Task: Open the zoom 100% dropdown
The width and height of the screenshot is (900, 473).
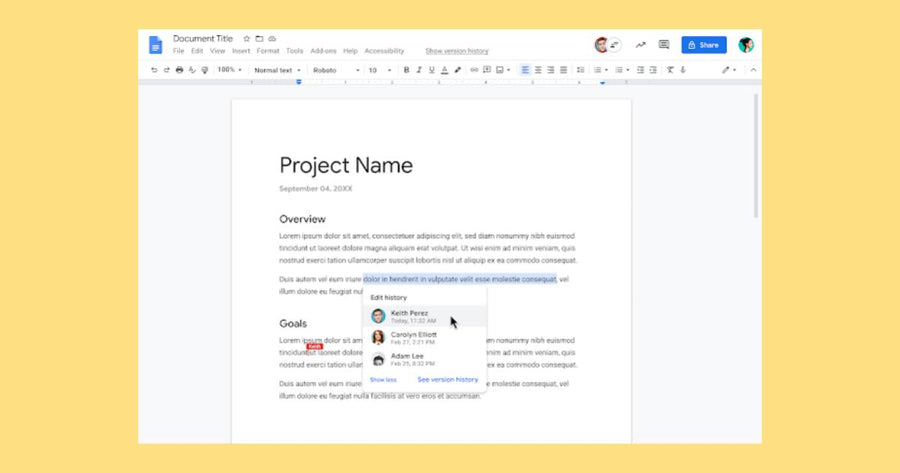Action: [230, 70]
